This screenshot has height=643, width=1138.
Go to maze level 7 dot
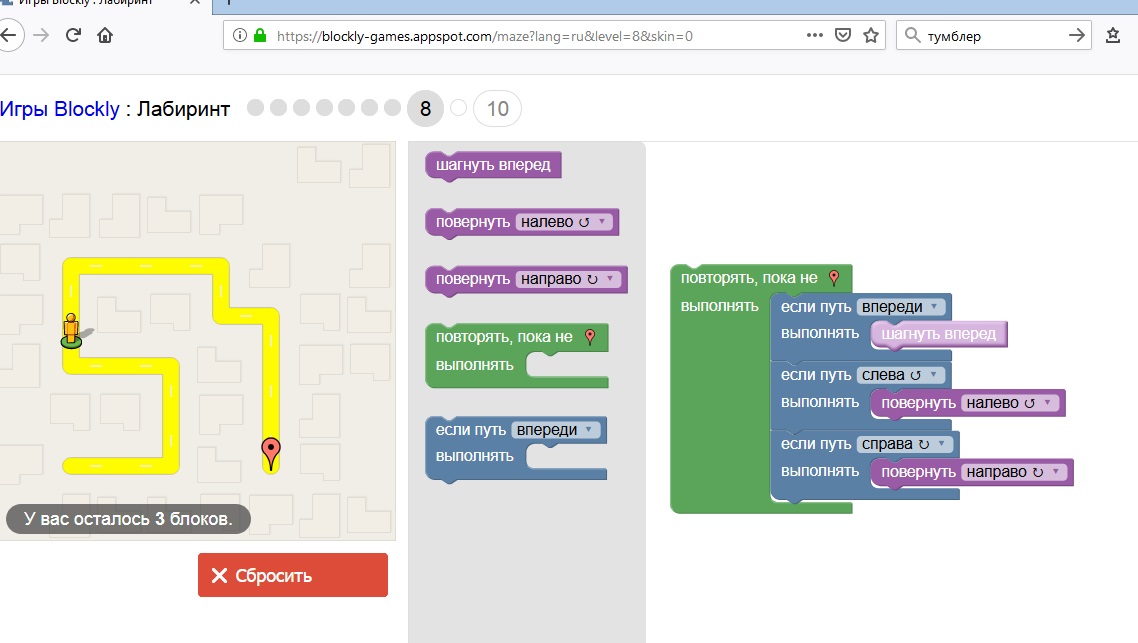[x=393, y=107]
